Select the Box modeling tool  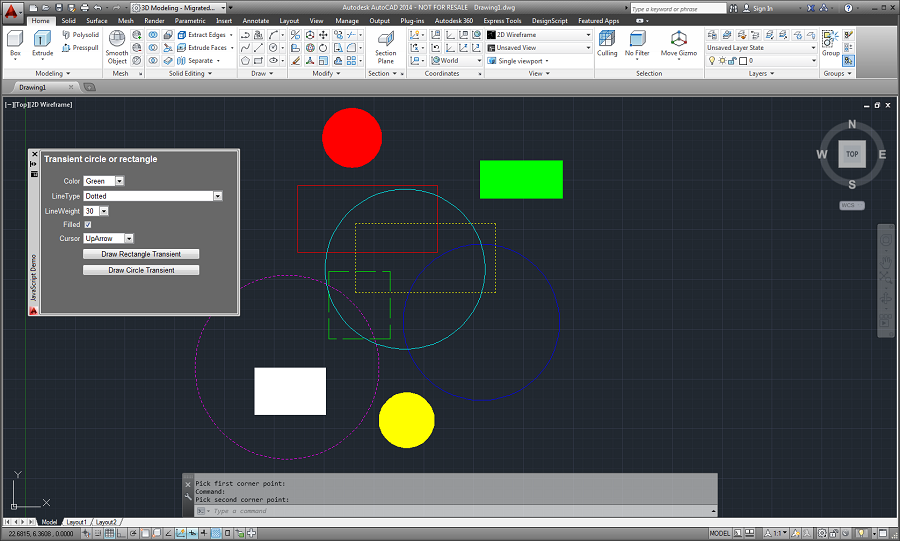(15, 44)
